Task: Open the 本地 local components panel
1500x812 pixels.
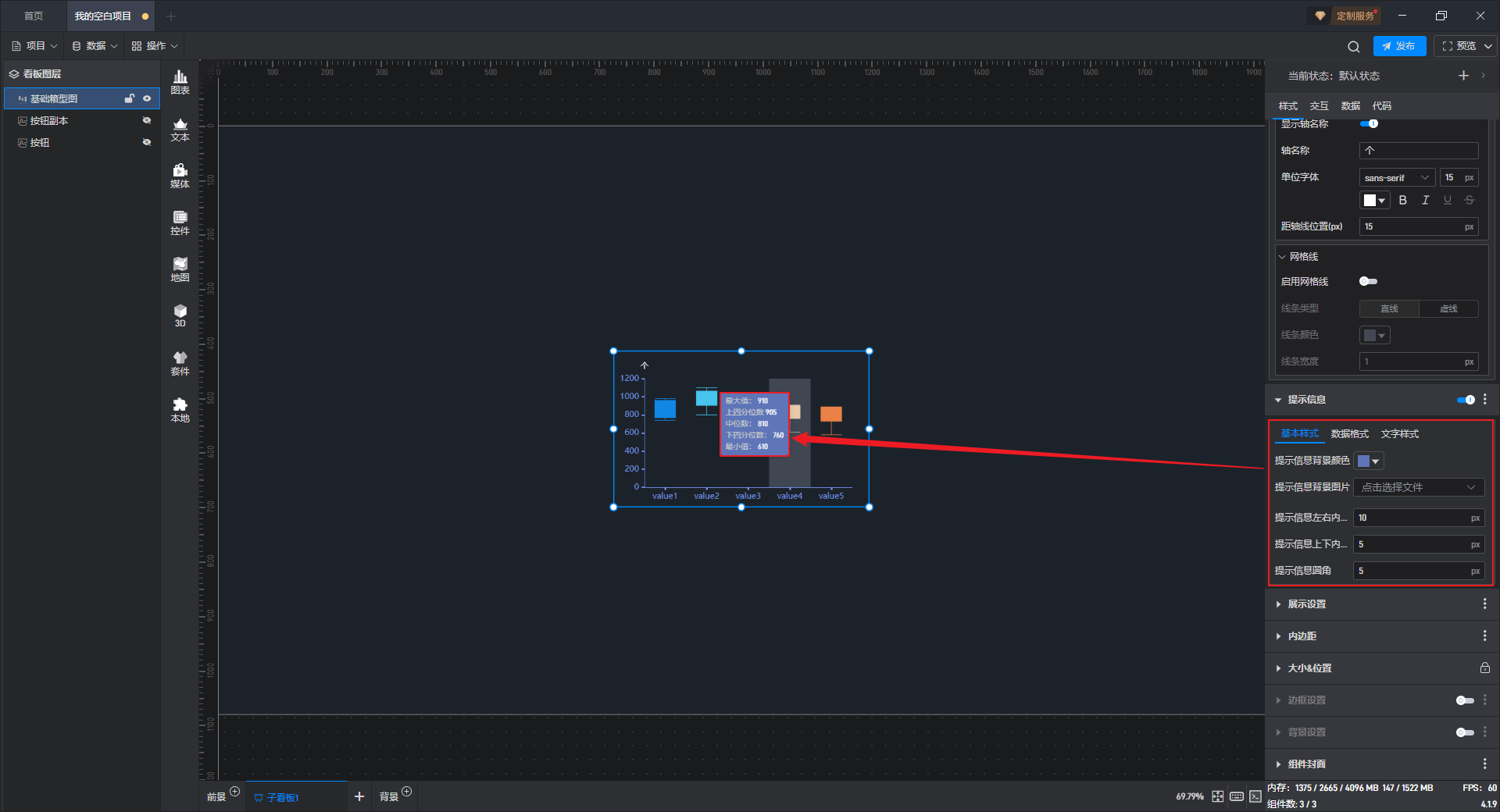Action: [x=180, y=410]
